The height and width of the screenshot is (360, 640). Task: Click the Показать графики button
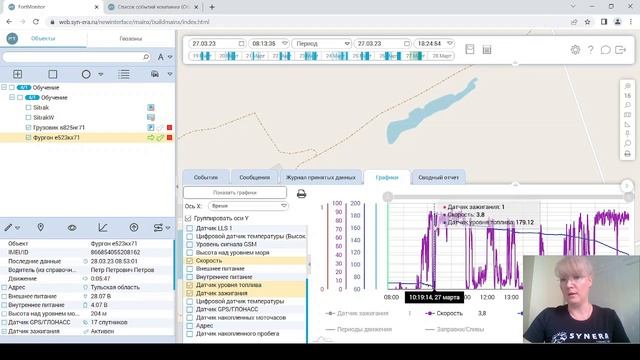235,192
